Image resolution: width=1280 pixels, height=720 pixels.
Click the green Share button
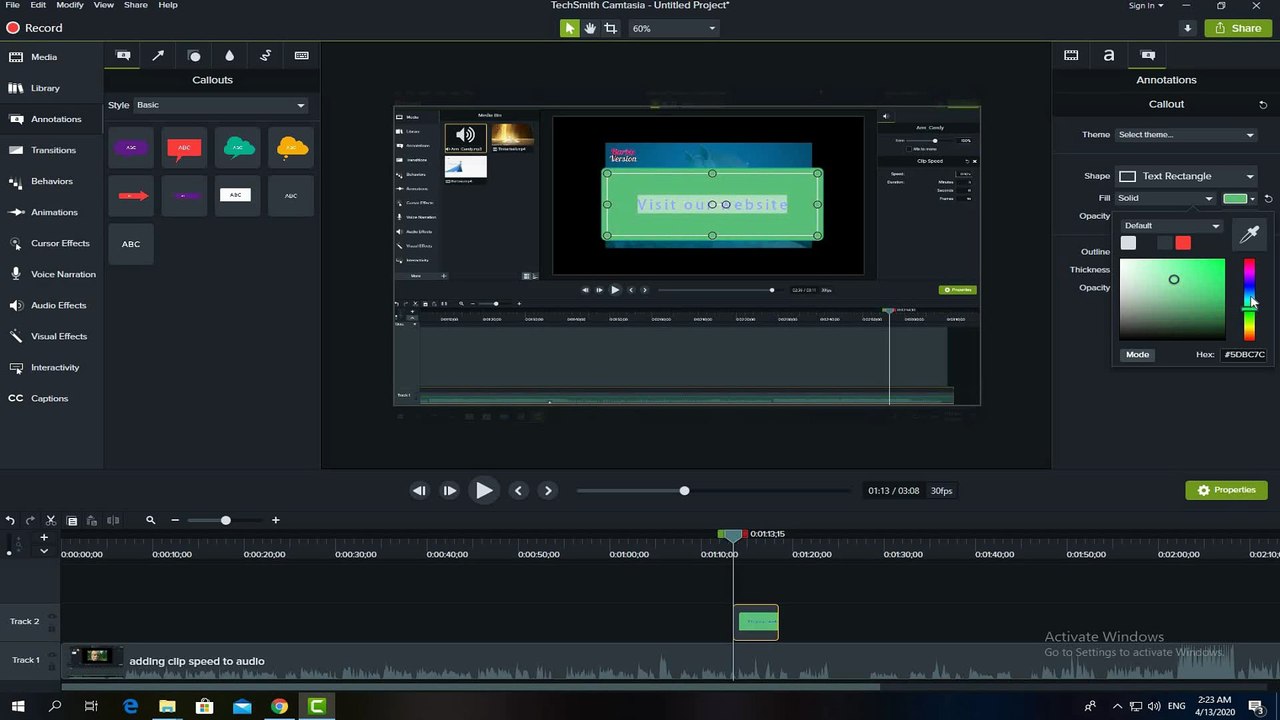[1238, 28]
